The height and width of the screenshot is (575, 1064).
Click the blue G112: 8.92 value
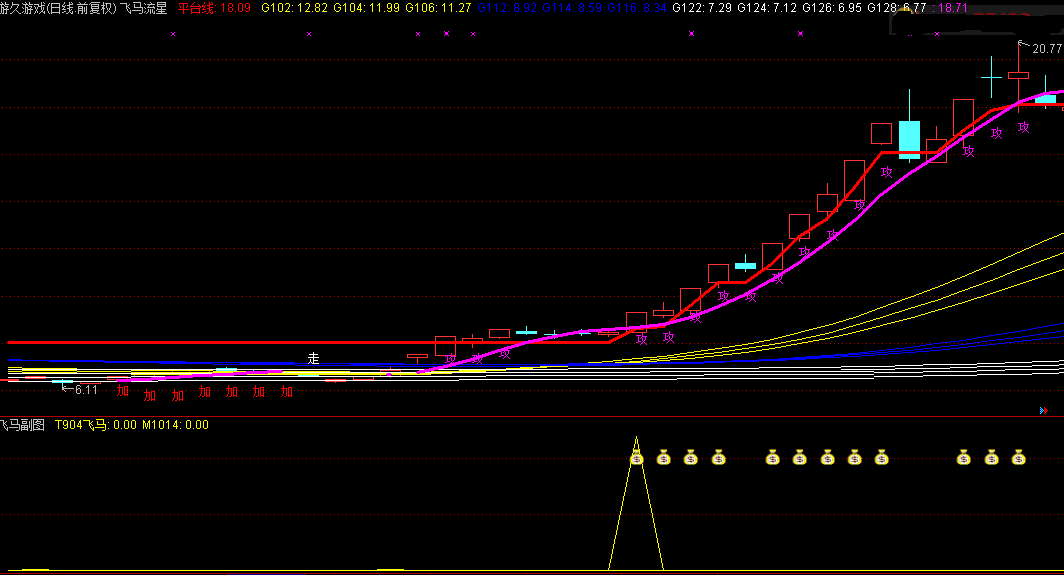(507, 8)
